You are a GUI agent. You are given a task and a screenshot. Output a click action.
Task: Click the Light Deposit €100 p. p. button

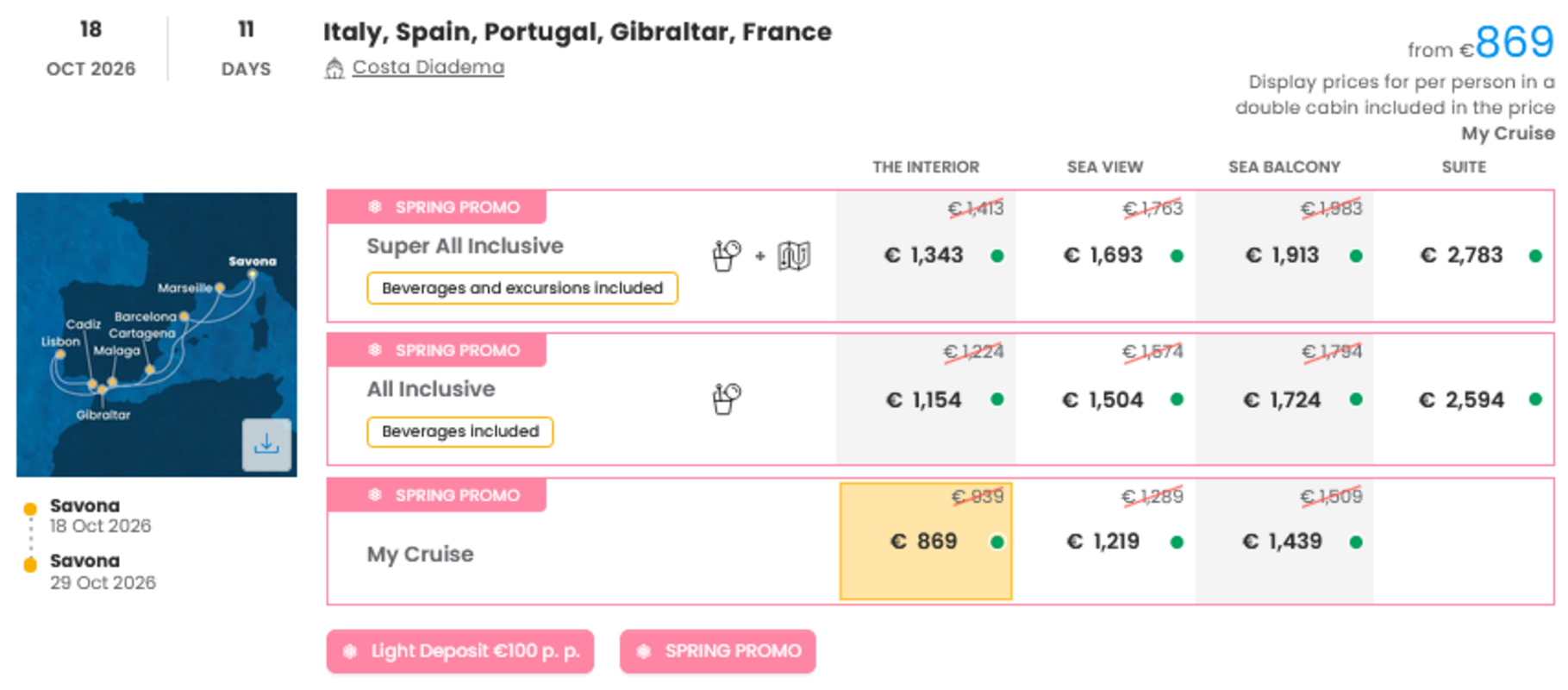coord(460,651)
